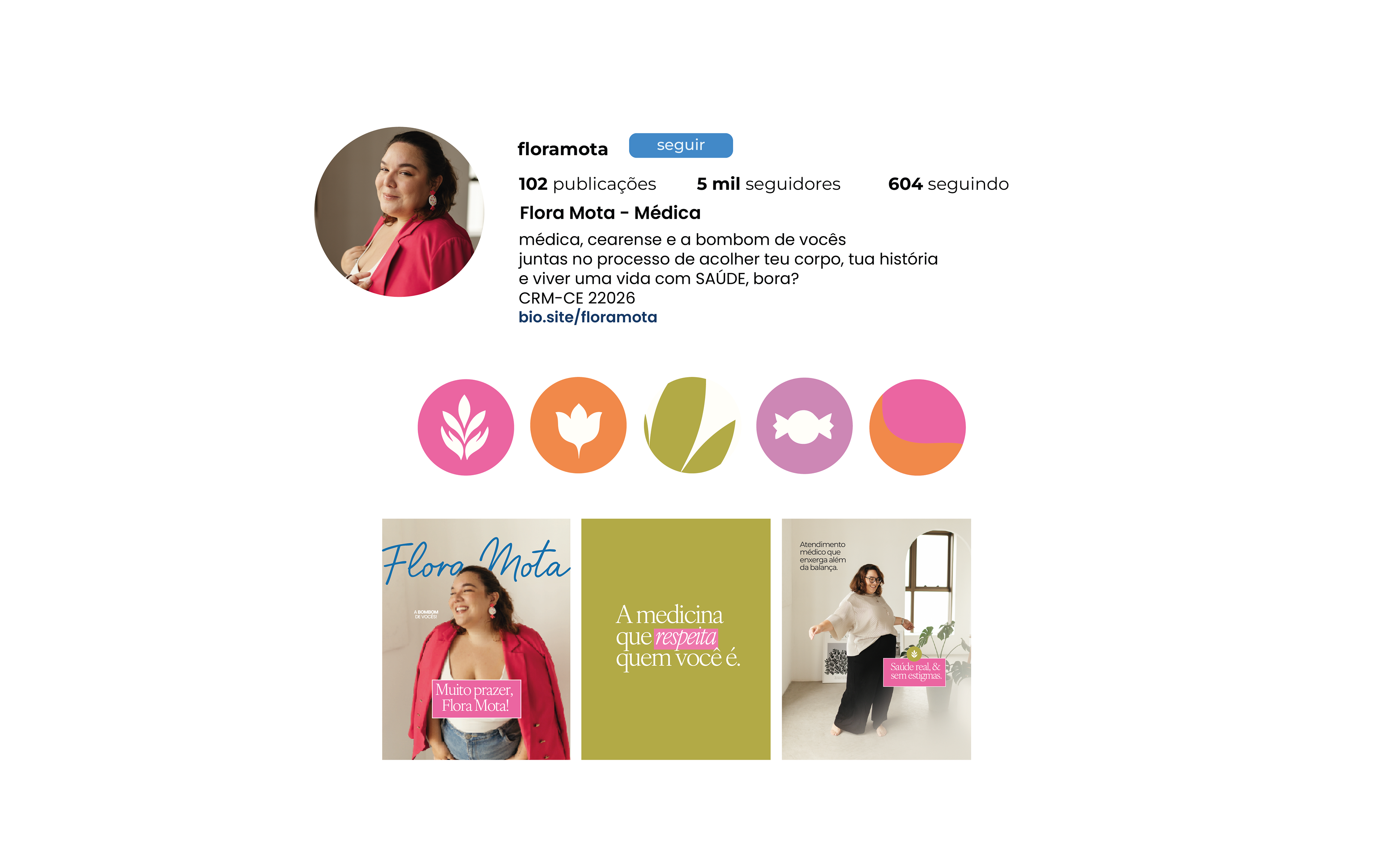Open the 5 mil seguidores list

pos(769,184)
